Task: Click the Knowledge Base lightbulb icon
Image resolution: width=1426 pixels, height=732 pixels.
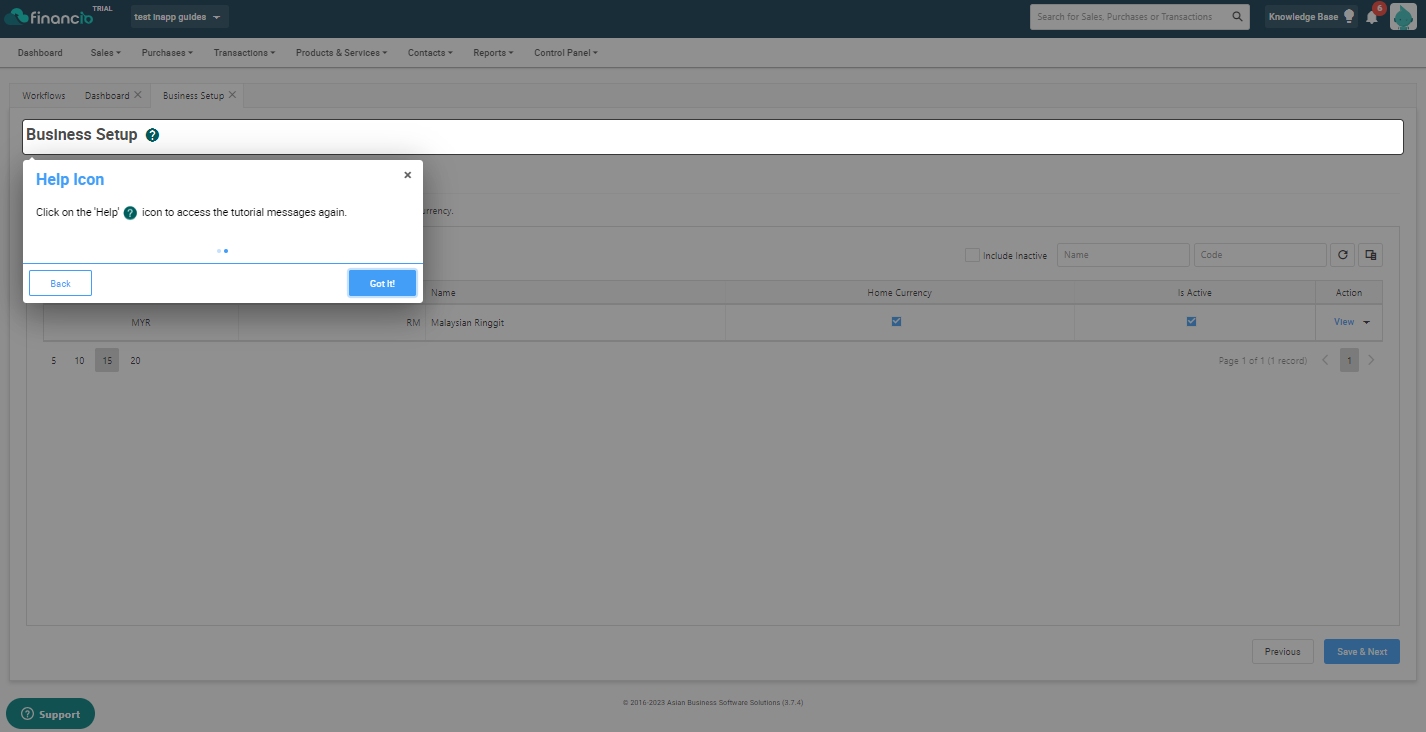Action: coord(1349,17)
